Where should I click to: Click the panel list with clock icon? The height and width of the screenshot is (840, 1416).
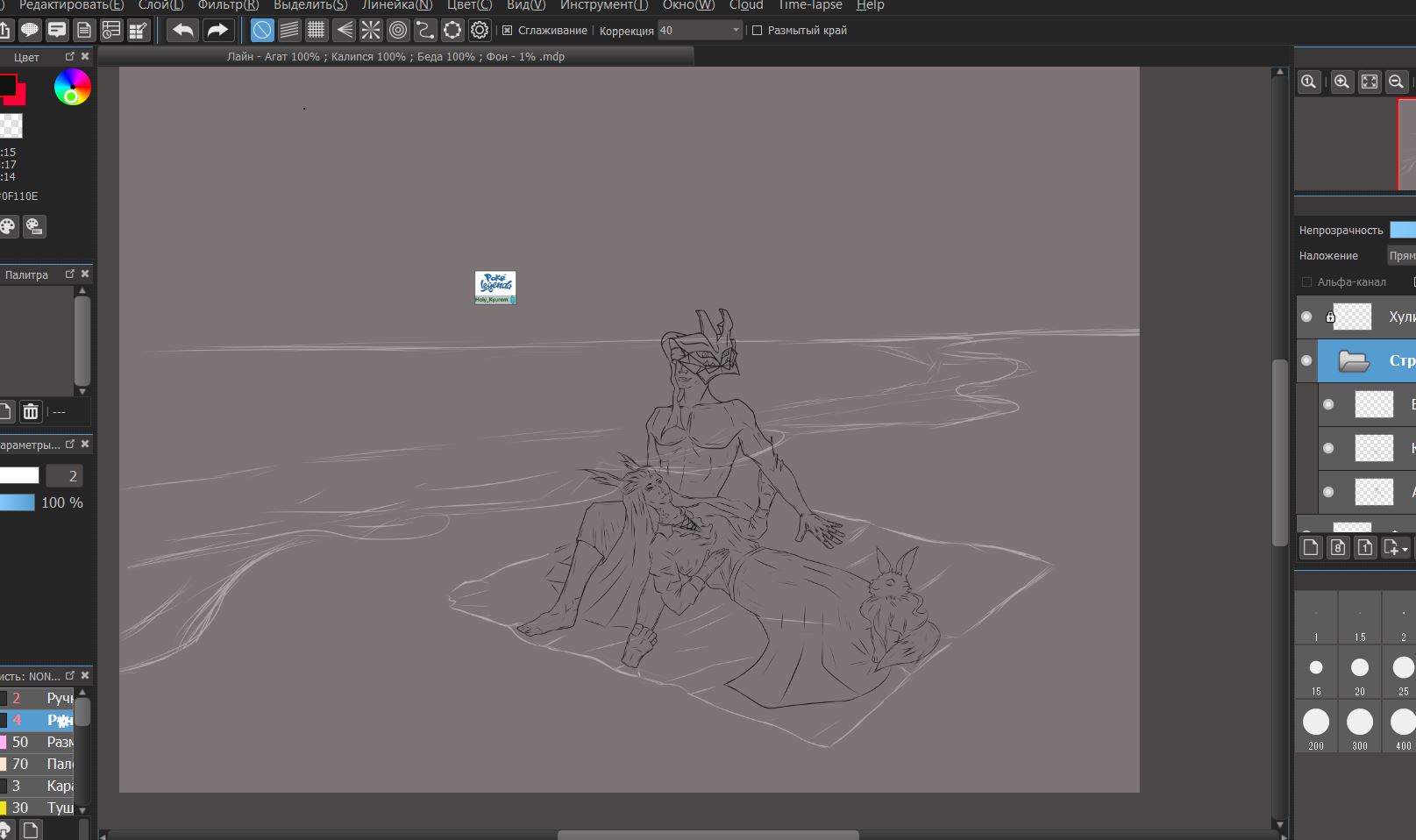(111, 31)
